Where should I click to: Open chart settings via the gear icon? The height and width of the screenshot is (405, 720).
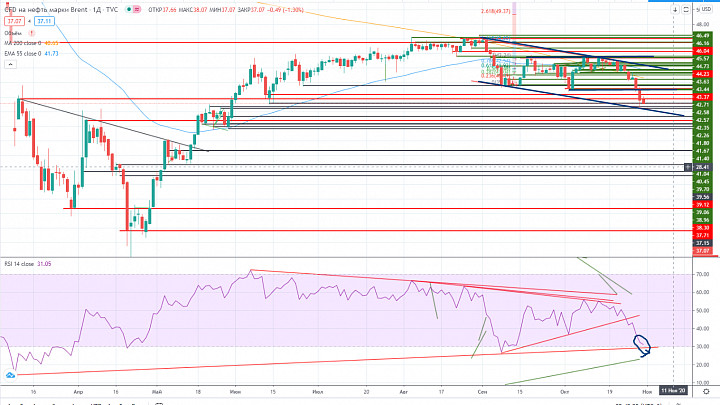[x=707, y=391]
